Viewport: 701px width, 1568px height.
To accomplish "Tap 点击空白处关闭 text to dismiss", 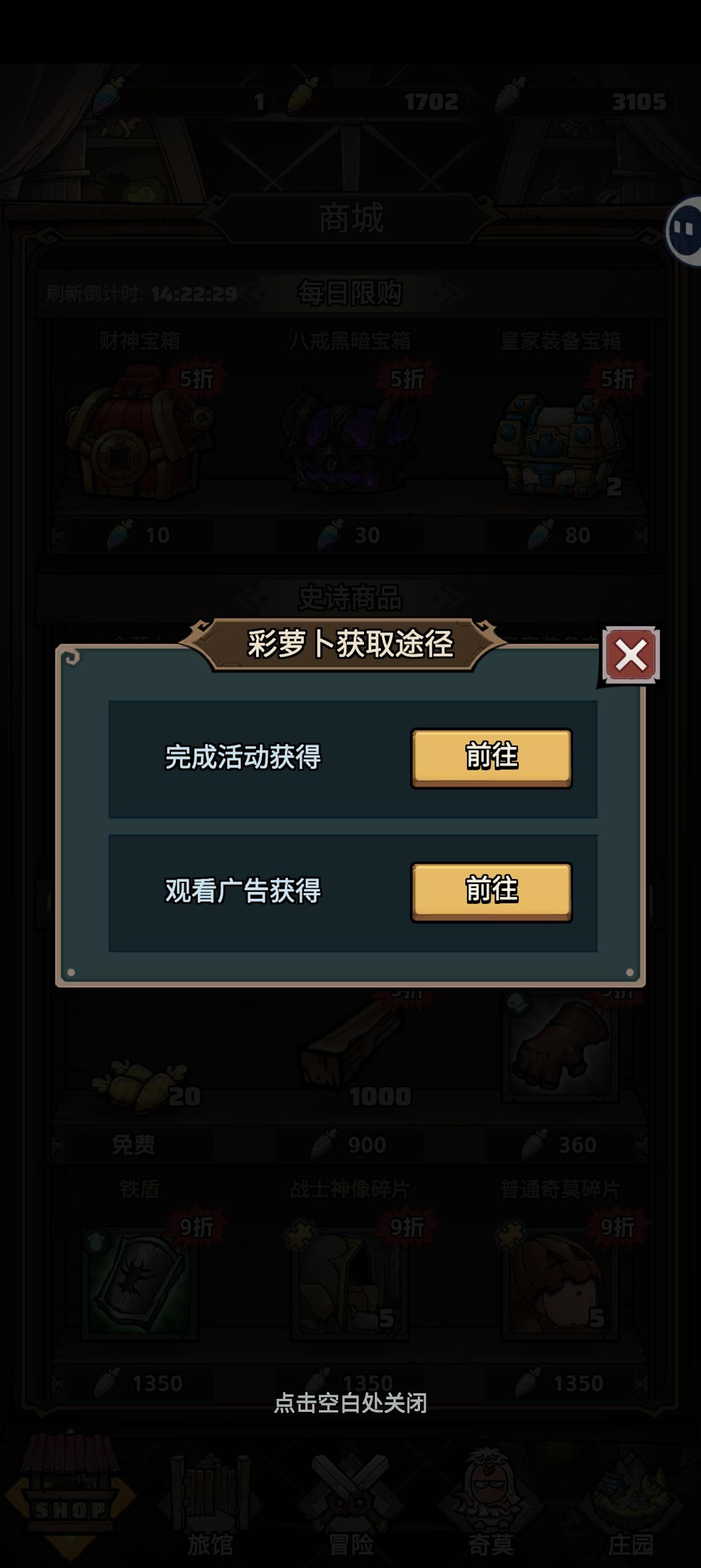I will point(350,1403).
